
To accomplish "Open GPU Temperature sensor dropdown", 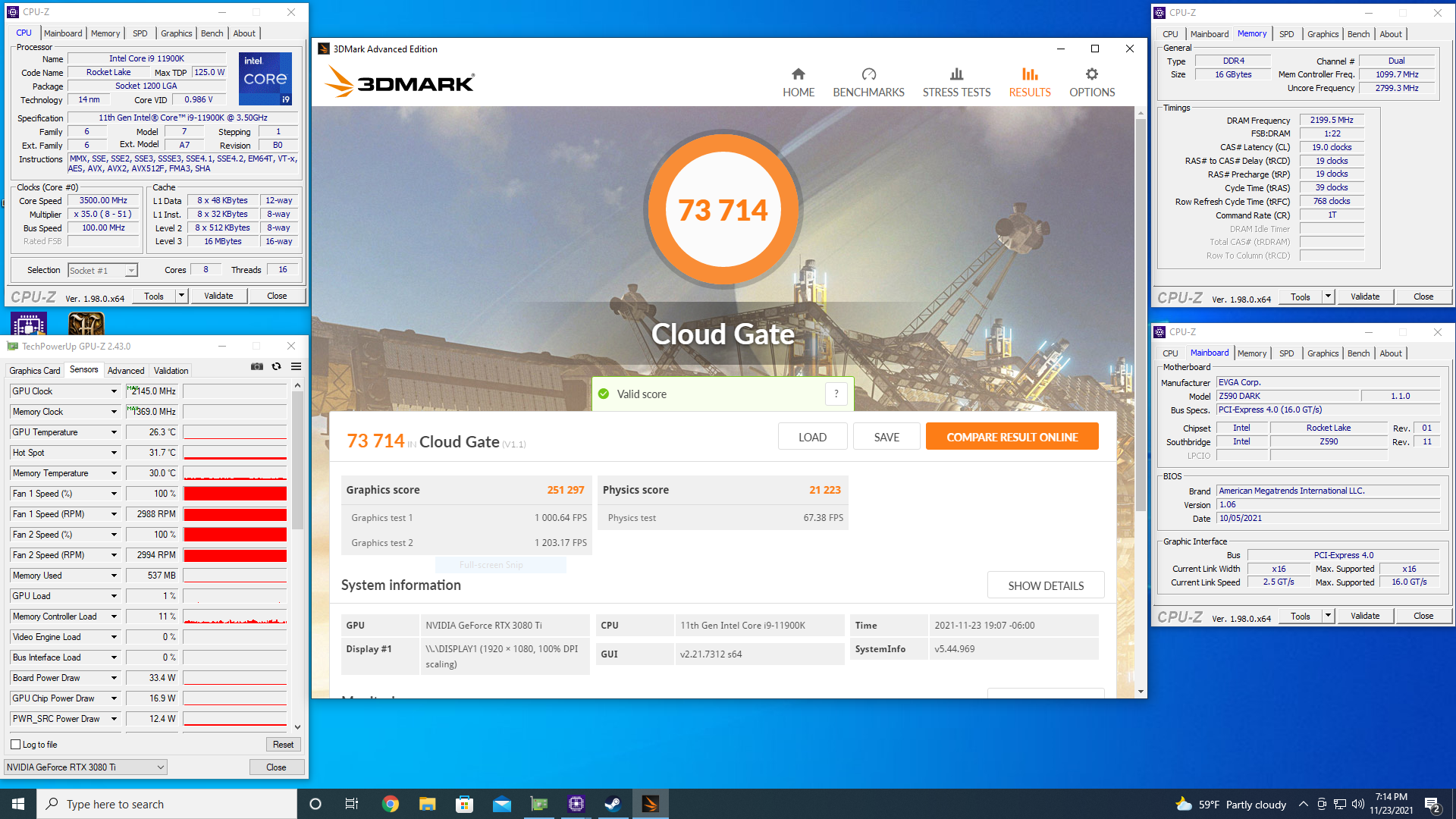I will pyautogui.click(x=114, y=432).
